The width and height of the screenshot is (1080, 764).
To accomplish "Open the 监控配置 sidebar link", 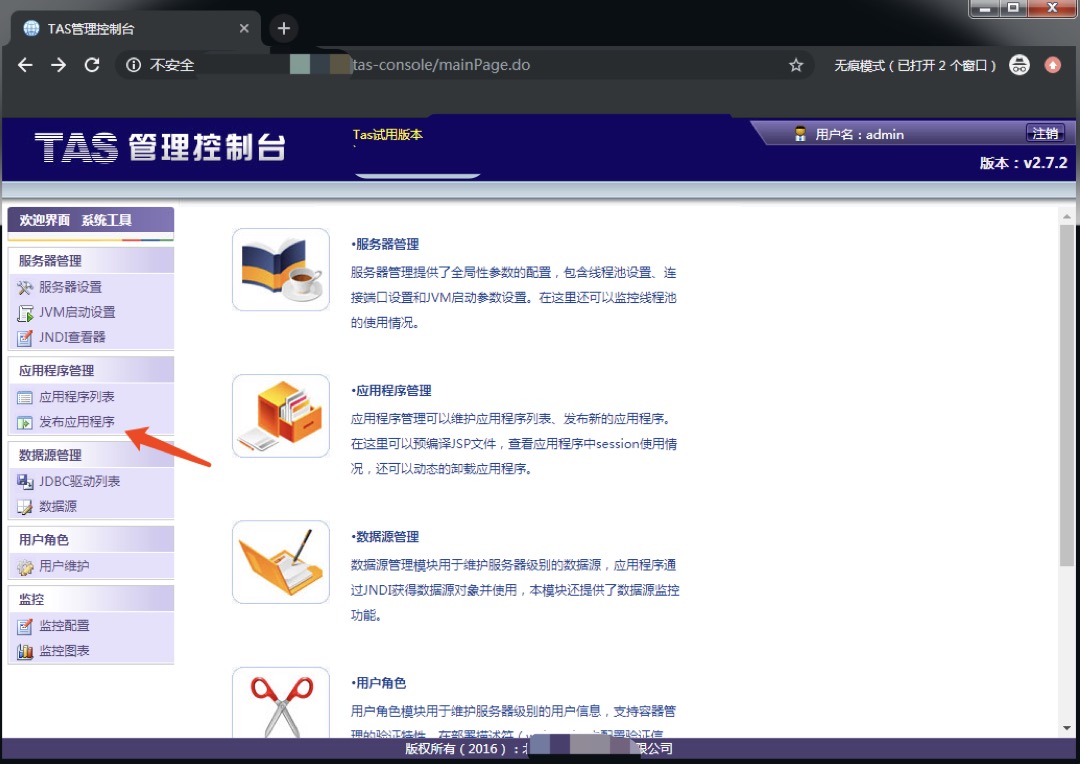I will [64, 626].
